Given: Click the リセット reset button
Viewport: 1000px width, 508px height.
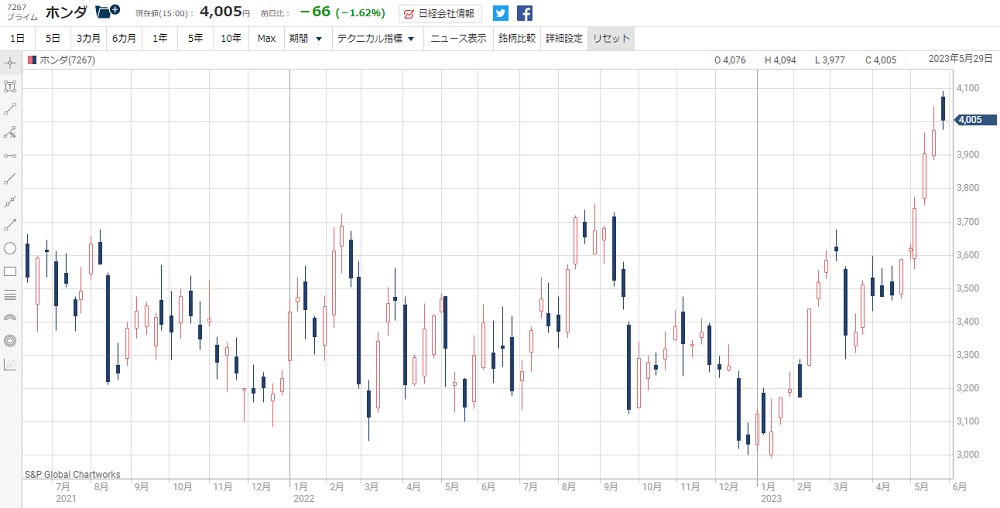Looking at the screenshot, I should [x=611, y=38].
